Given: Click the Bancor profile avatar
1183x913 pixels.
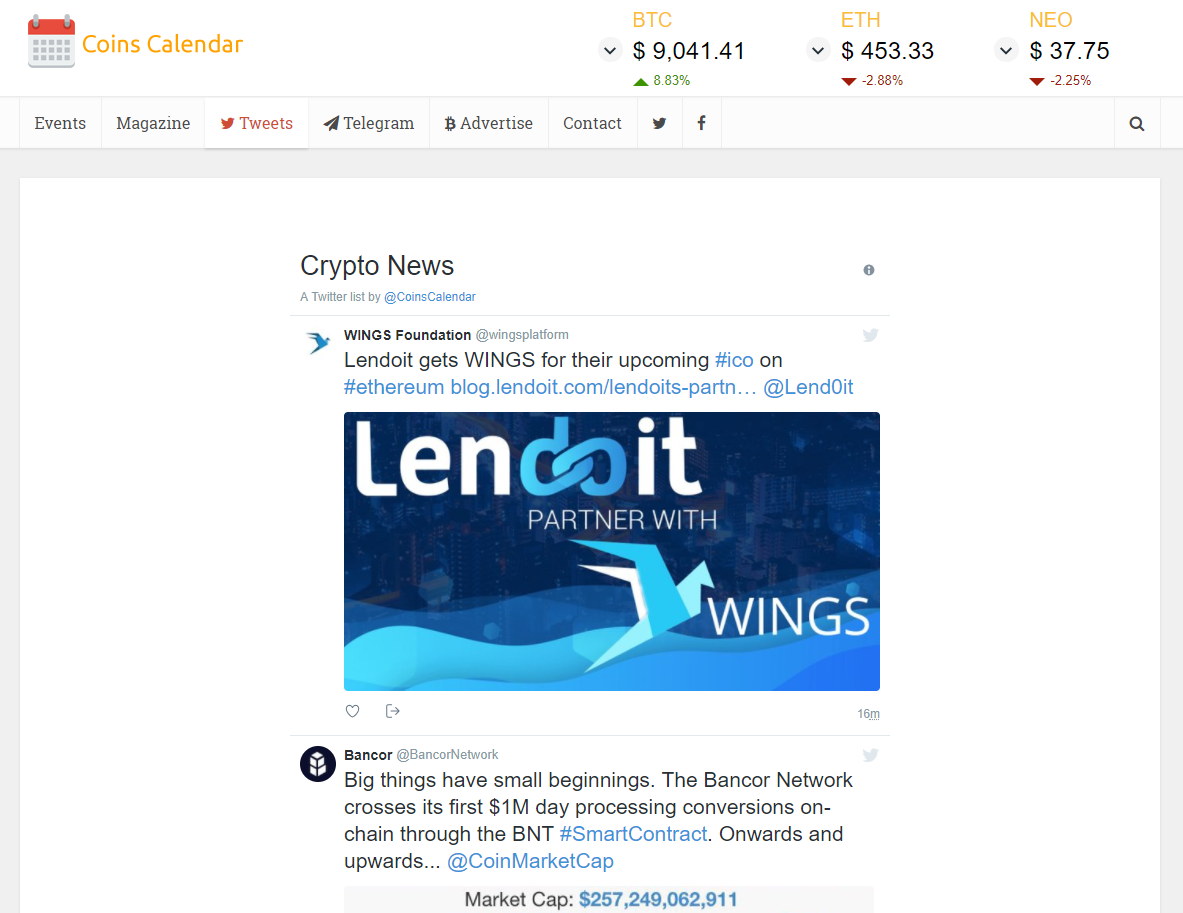Looking at the screenshot, I should tap(317, 764).
